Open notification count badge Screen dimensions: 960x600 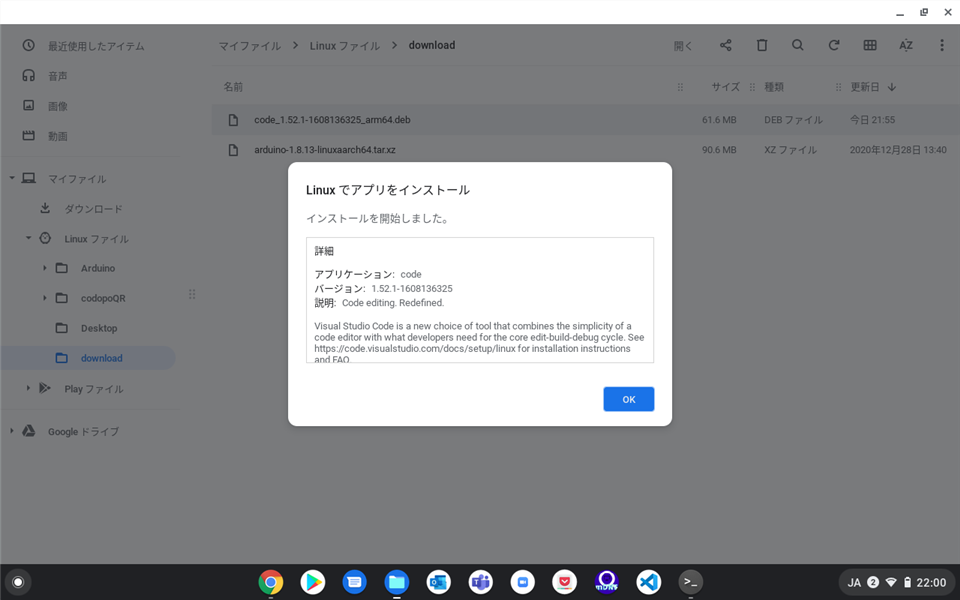click(x=873, y=582)
